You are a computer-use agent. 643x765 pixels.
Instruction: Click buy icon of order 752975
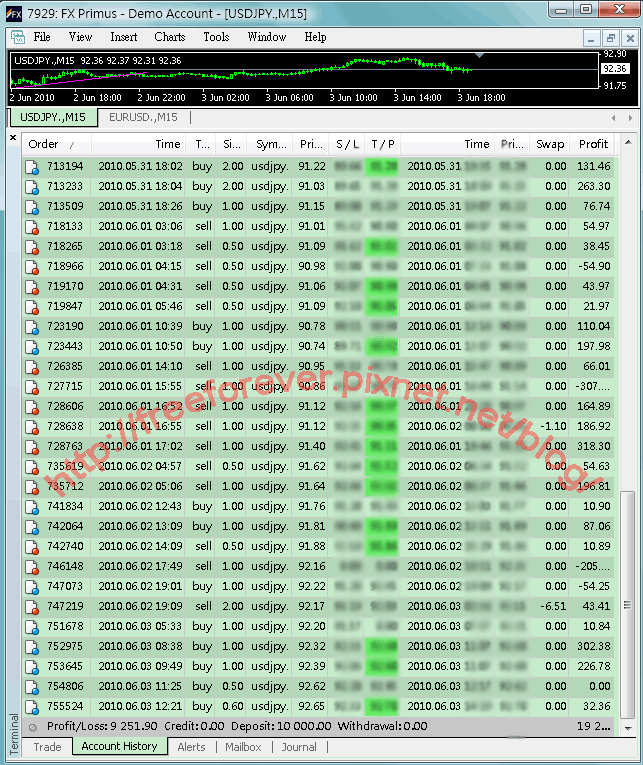[x=32, y=647]
